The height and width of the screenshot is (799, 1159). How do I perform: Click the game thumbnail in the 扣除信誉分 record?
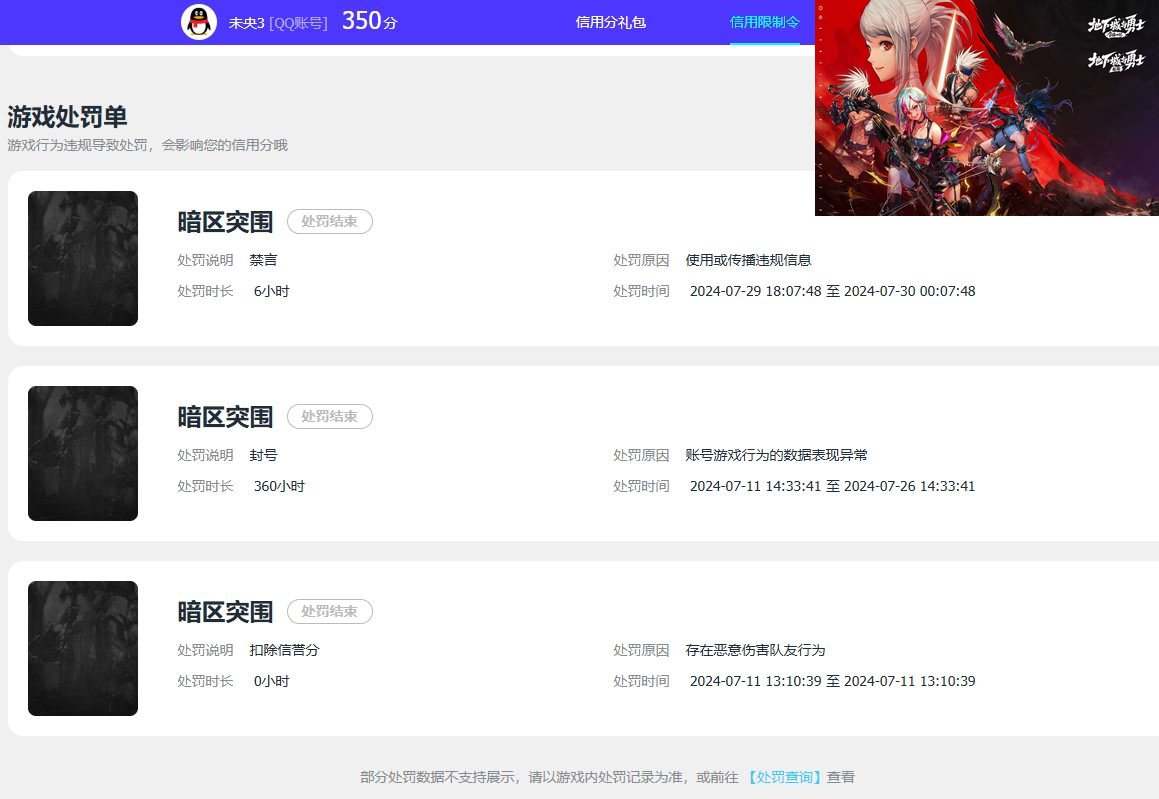pyautogui.click(x=83, y=648)
